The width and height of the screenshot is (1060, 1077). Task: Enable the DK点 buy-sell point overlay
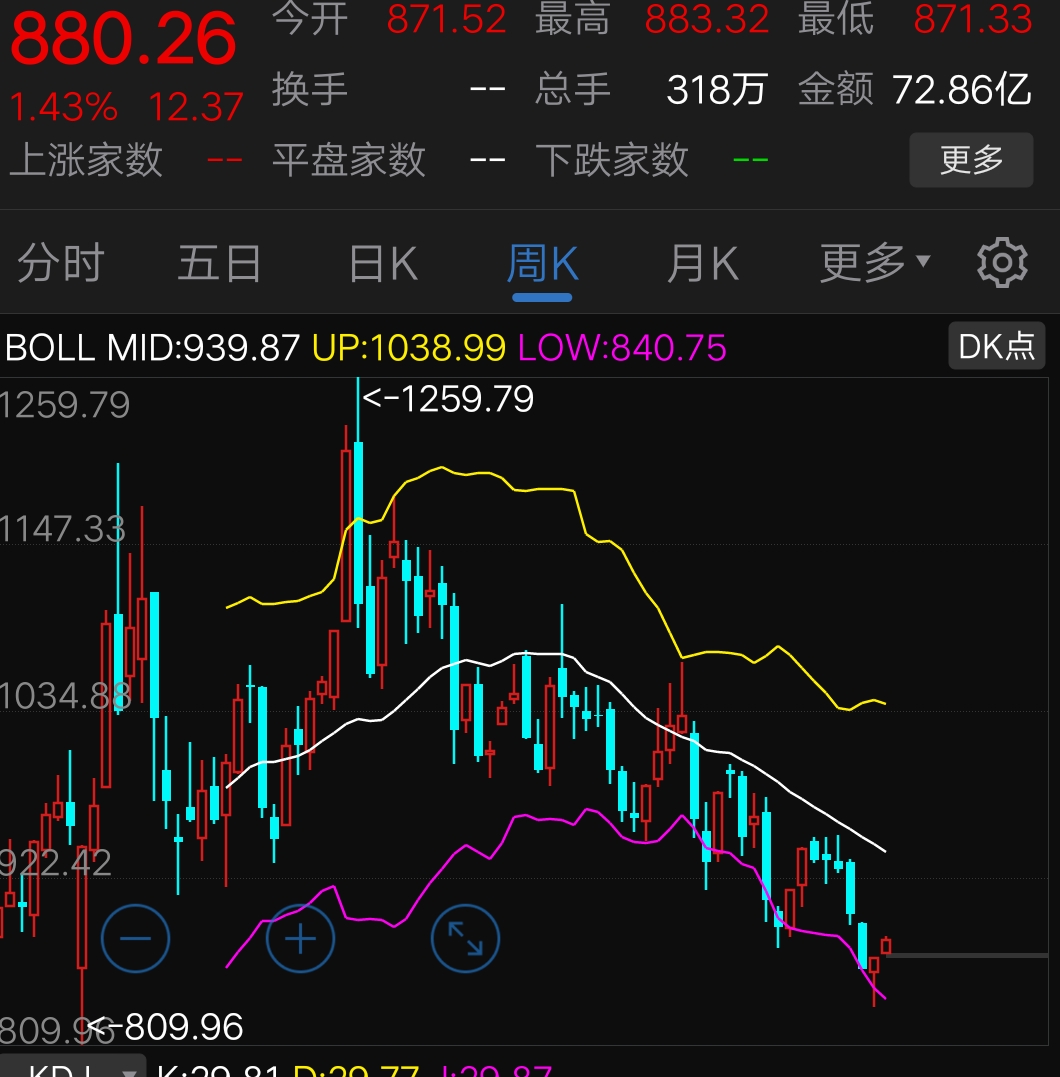coord(995,345)
